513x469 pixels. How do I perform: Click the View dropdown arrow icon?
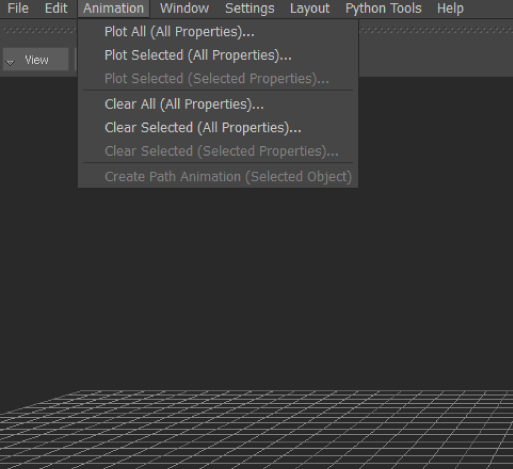tap(10, 62)
